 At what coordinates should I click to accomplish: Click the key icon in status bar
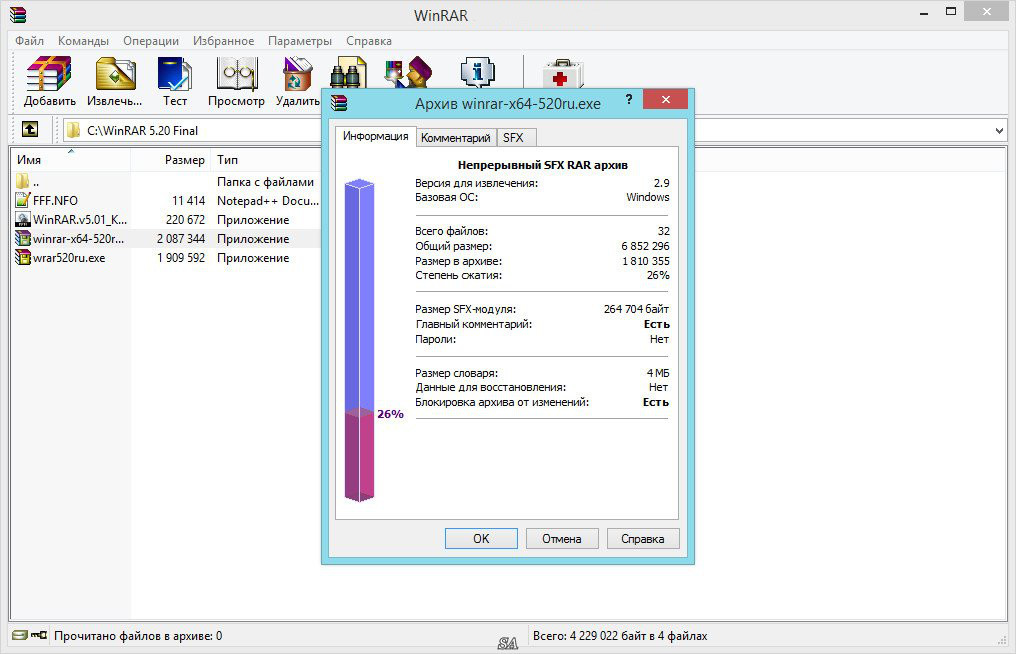click(39, 635)
